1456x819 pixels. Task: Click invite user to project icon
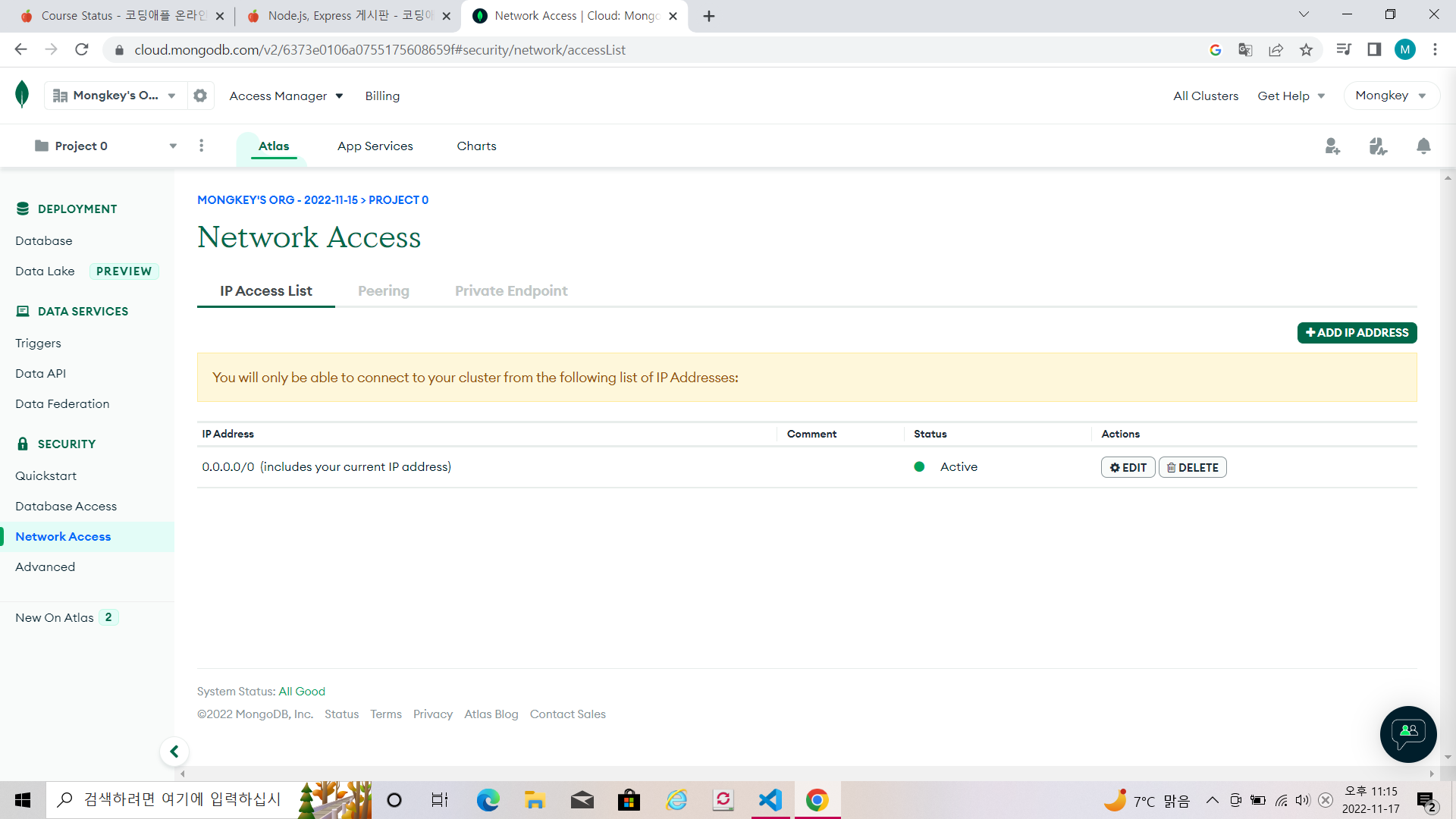pos(1332,146)
